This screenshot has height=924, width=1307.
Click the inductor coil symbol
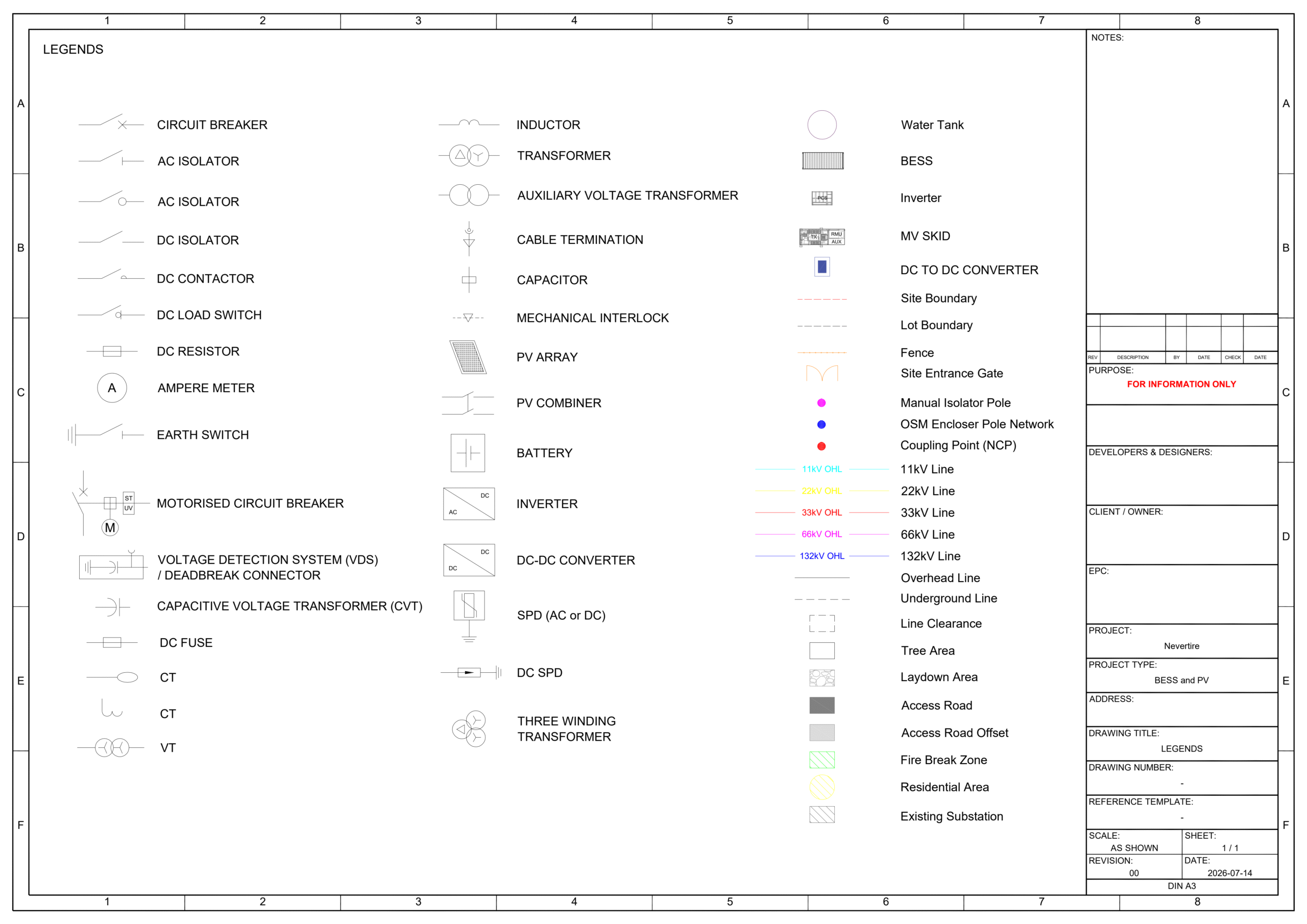point(469,123)
